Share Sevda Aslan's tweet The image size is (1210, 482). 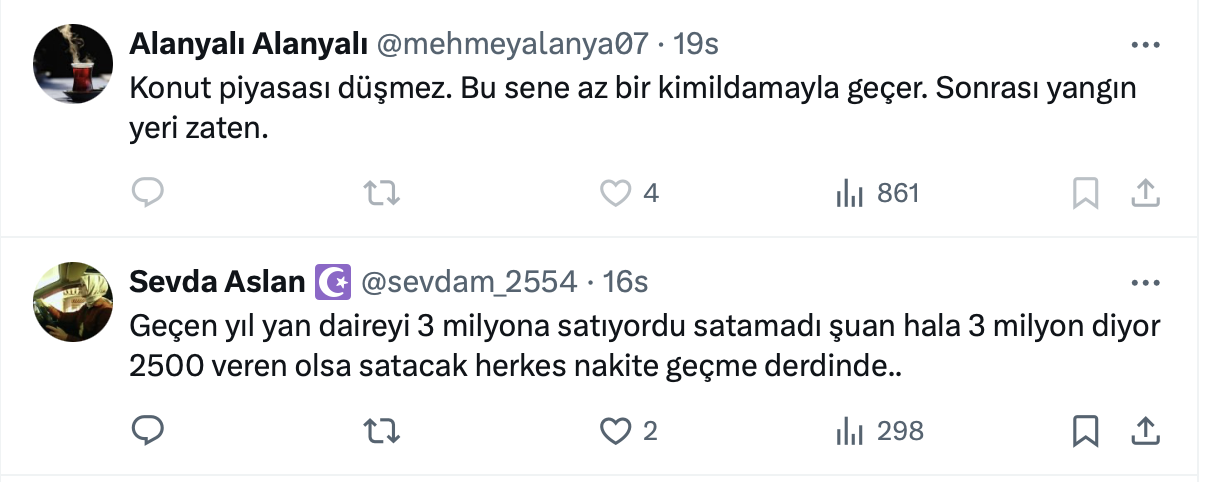1145,431
